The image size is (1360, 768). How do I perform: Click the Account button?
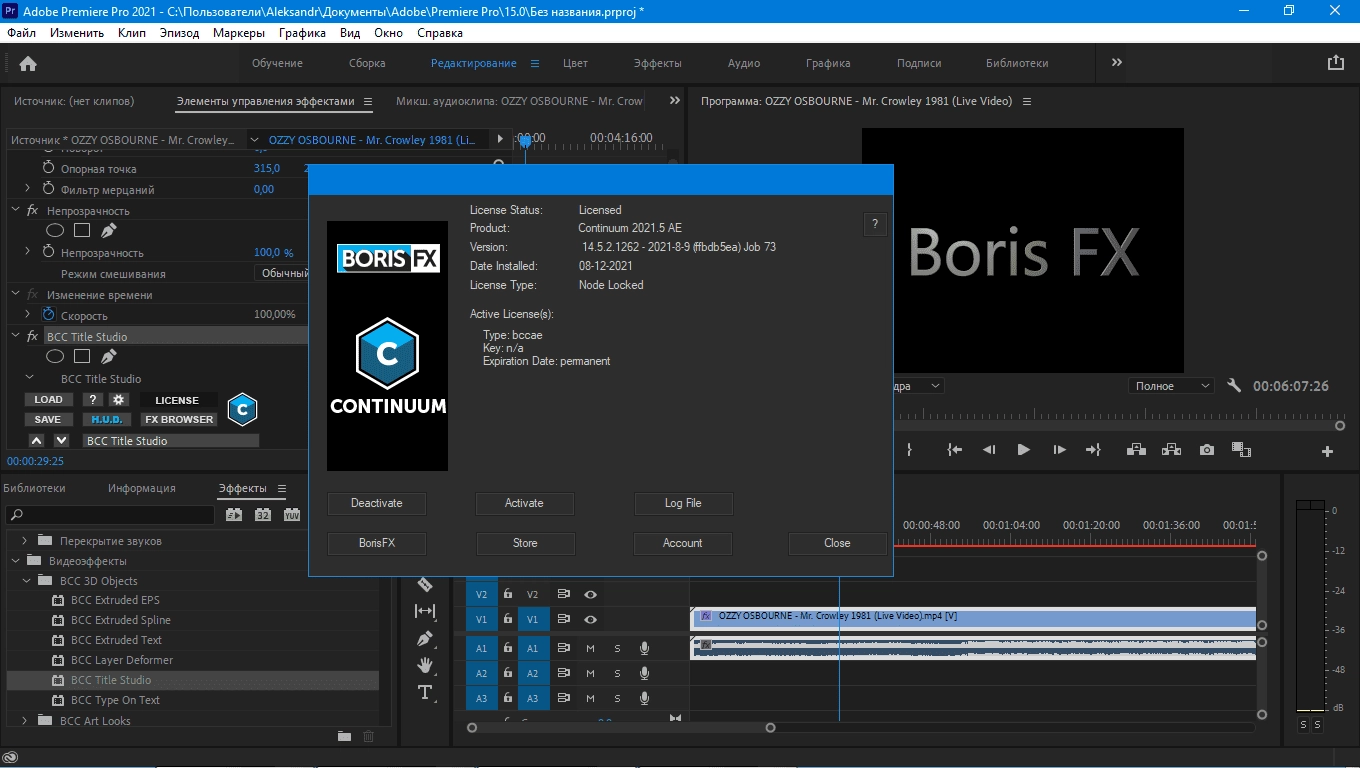click(683, 543)
